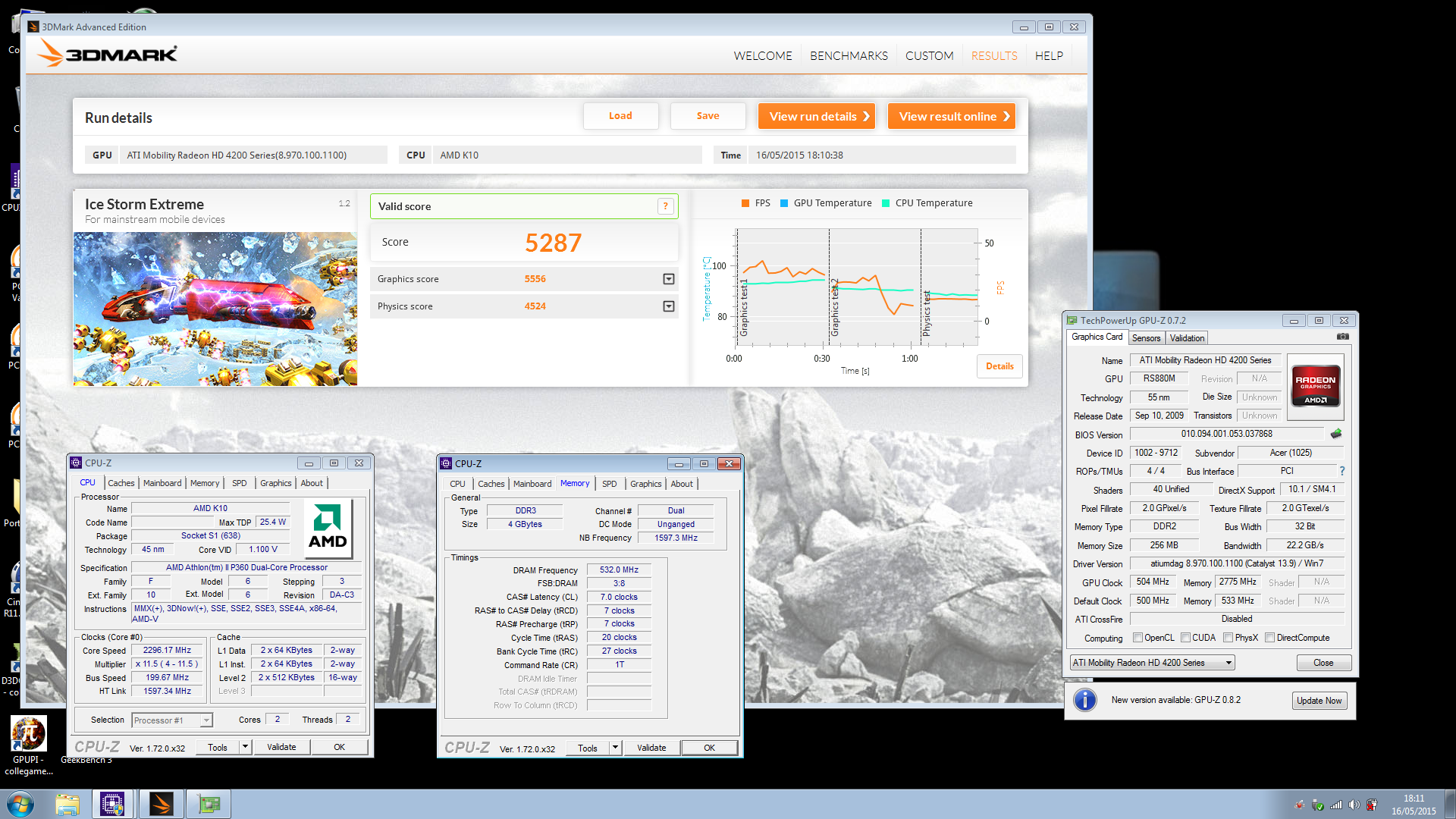Expand Physics score details
Viewport: 1456px width, 819px height.
tap(669, 306)
